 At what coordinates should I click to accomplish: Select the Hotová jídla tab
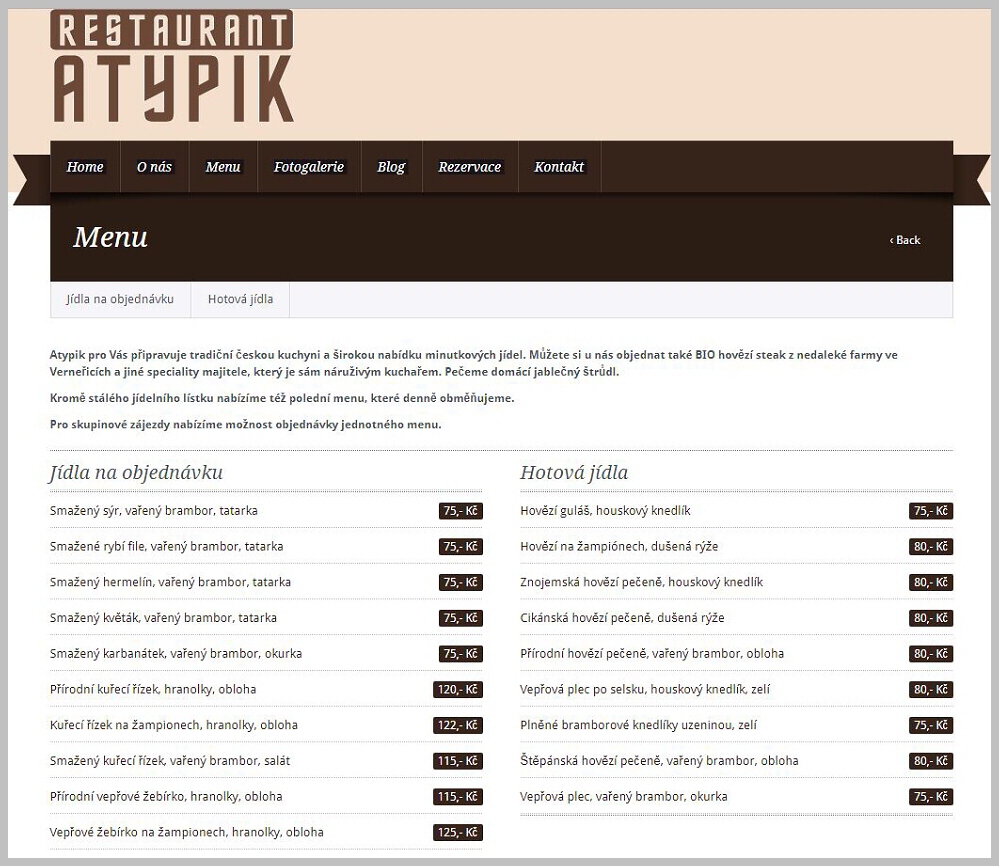click(240, 299)
